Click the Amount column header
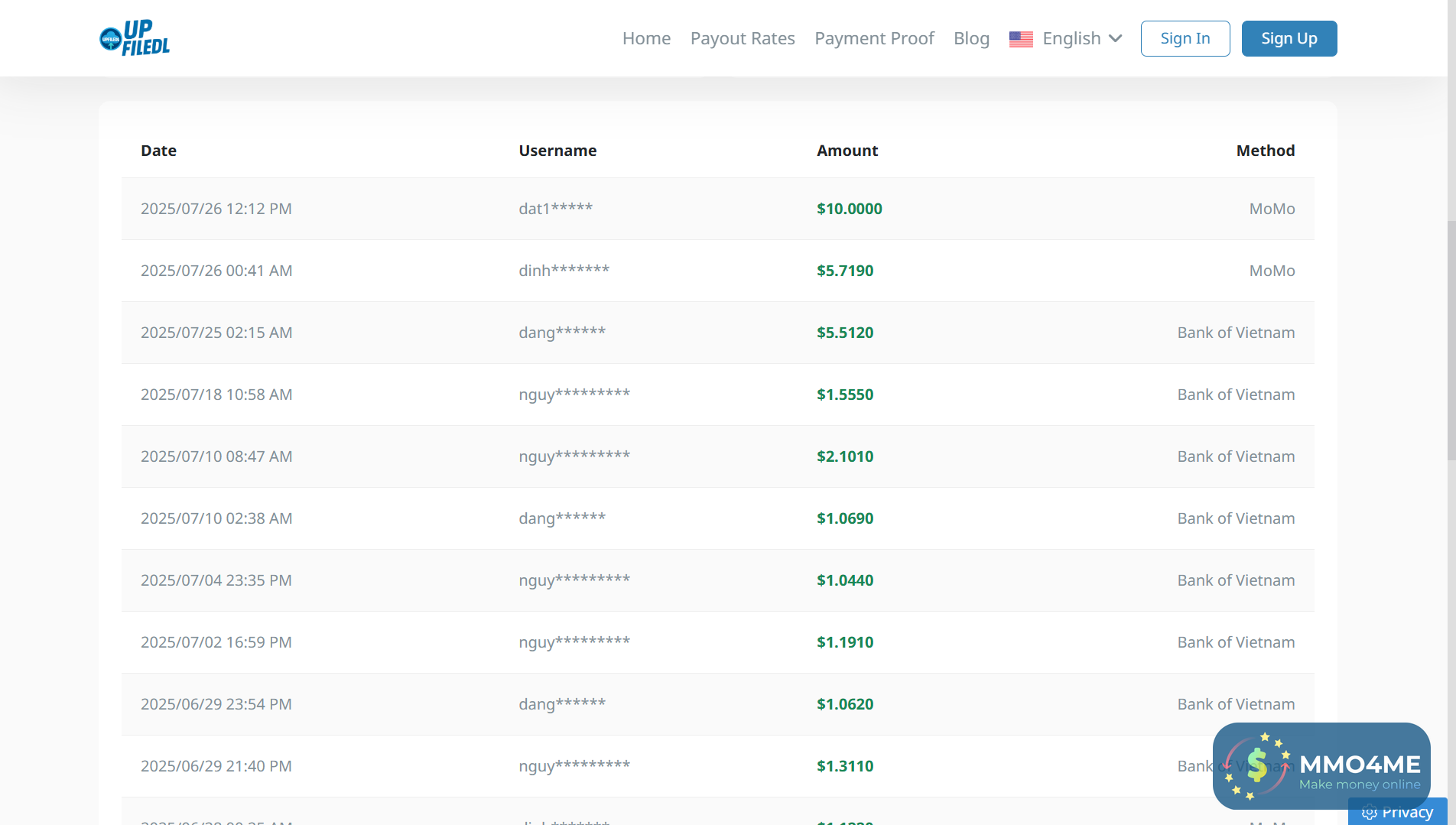 847,151
